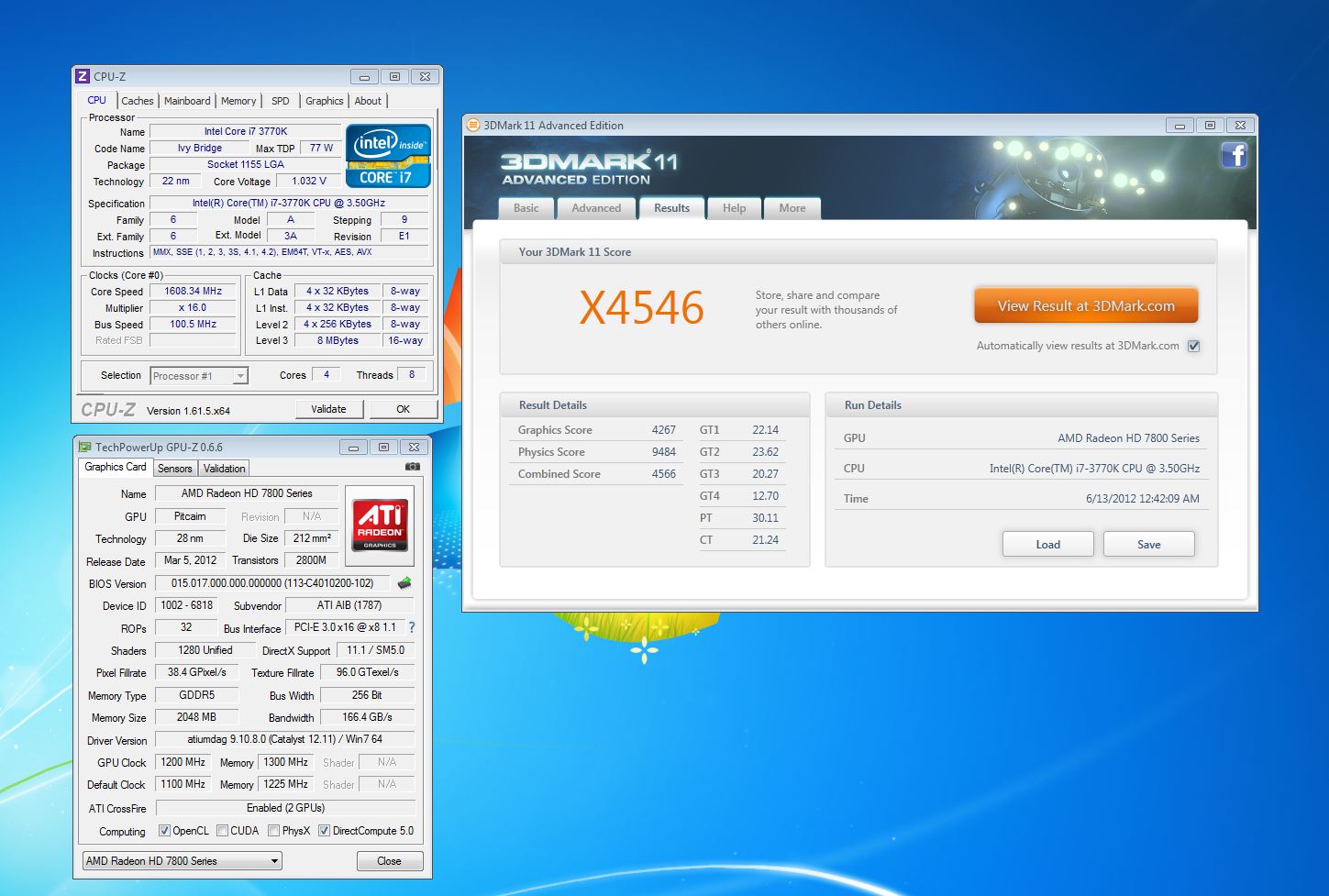Open the Advanced tab in 3DMark 11
Screen dimensions: 1329x896
[x=596, y=208]
